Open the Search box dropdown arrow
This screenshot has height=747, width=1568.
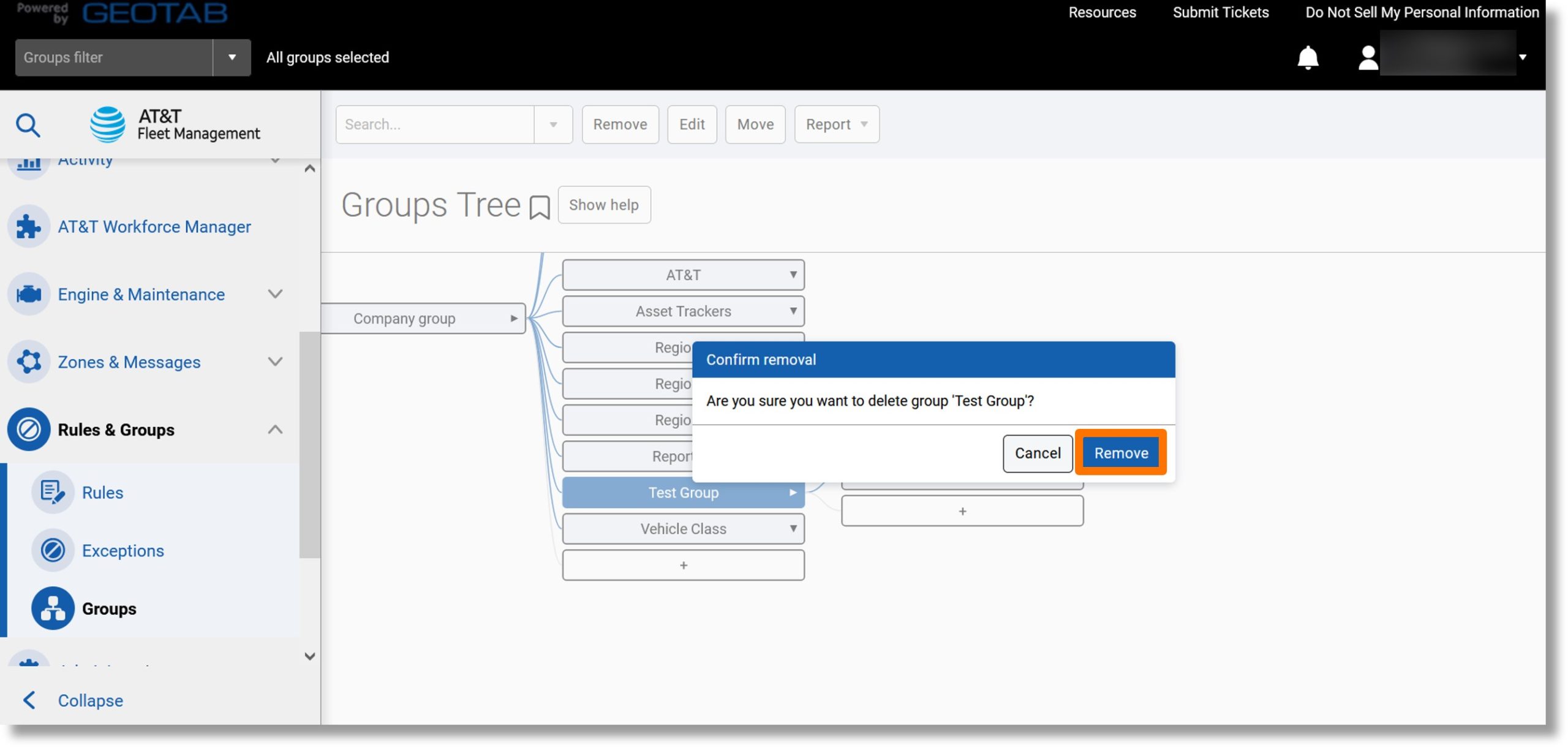pos(553,124)
